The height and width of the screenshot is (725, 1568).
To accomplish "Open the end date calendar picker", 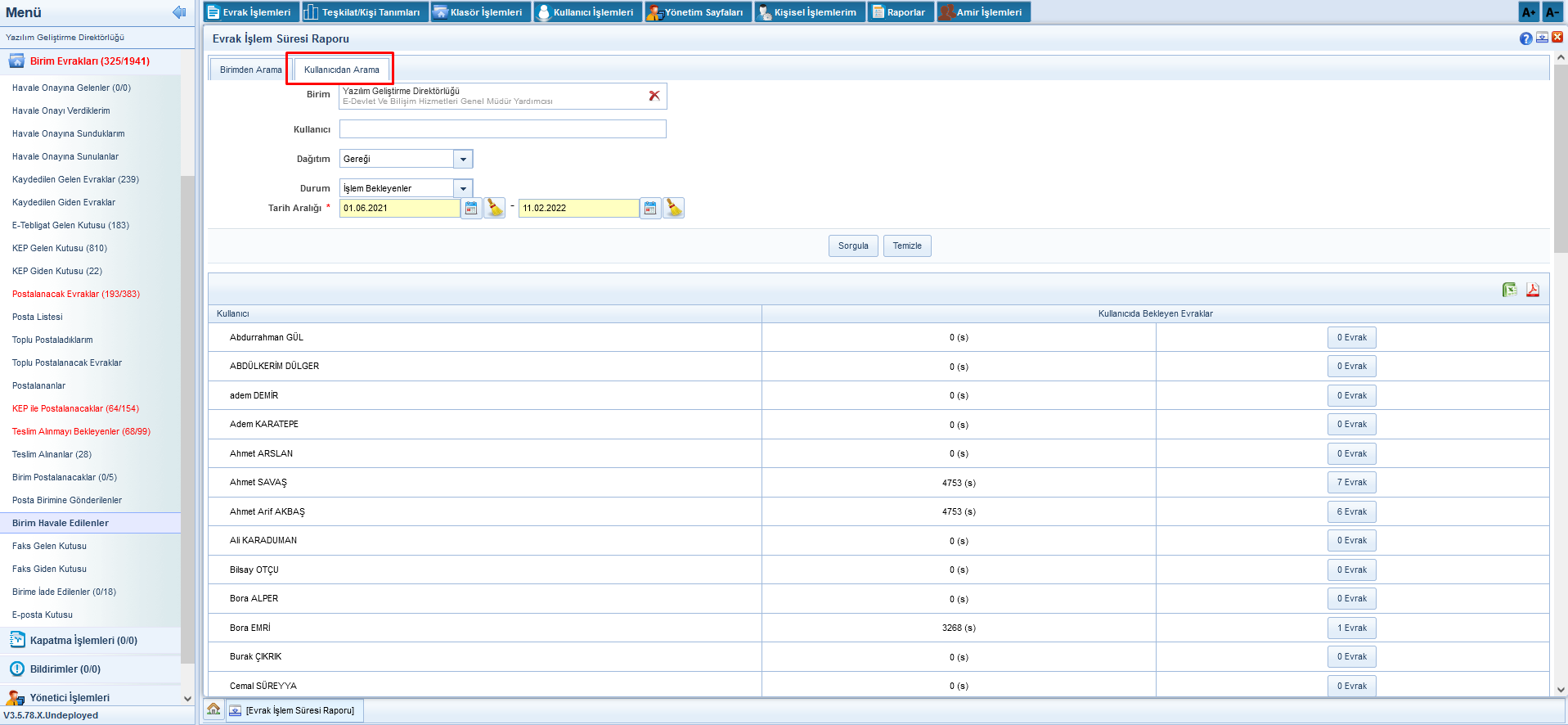I will [650, 209].
